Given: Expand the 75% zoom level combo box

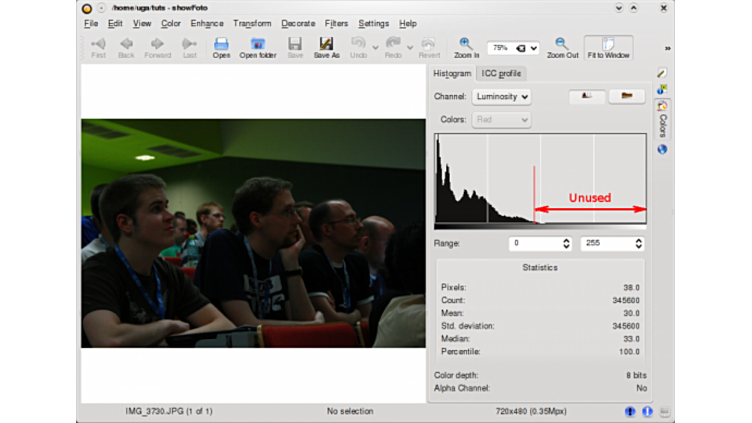Looking at the screenshot, I should click(x=513, y=48).
